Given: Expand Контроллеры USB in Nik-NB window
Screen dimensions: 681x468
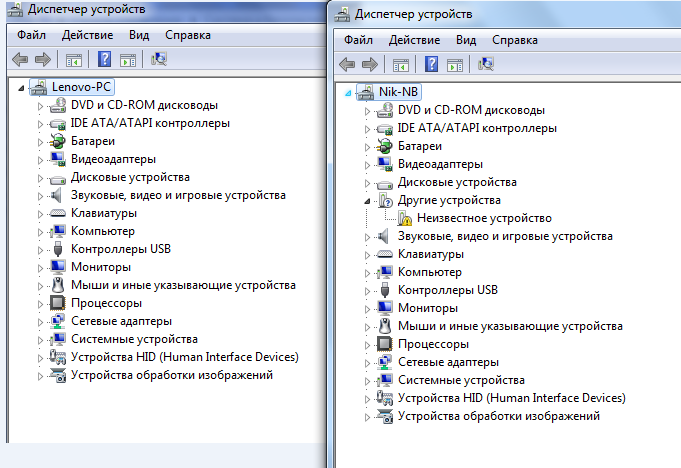Looking at the screenshot, I should [x=367, y=291].
